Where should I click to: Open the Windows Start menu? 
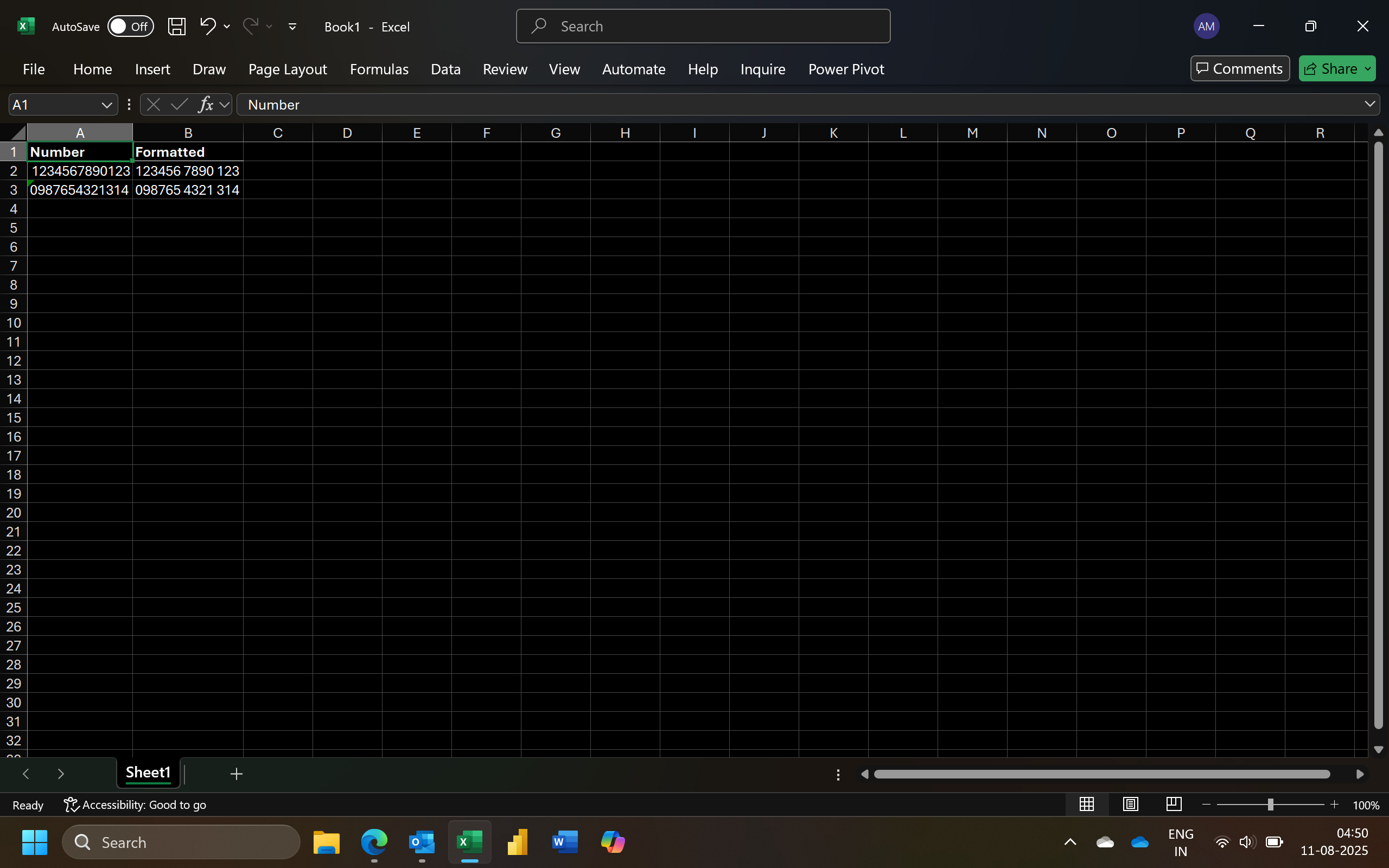(34, 842)
